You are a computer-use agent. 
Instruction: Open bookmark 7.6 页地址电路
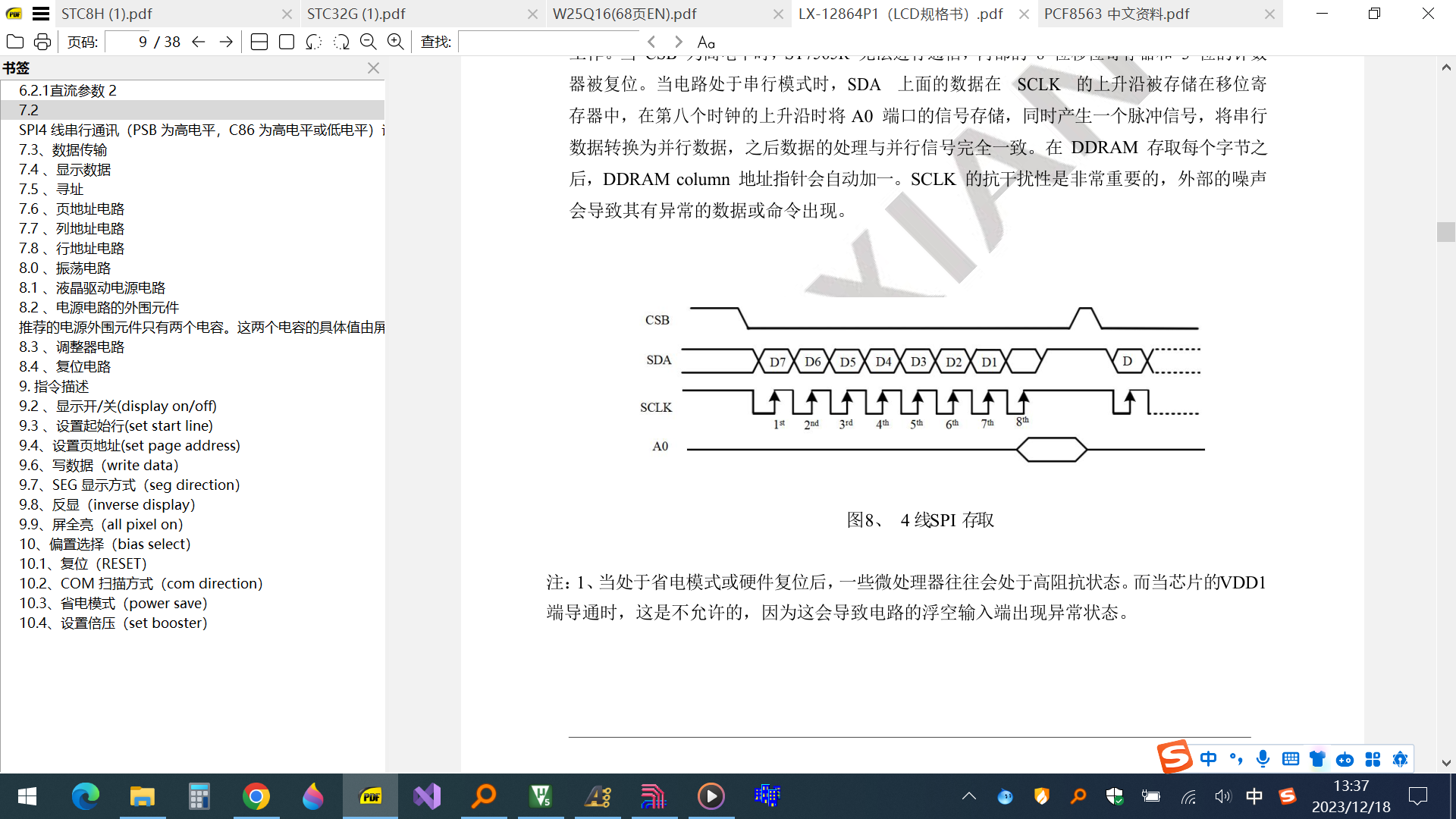[193, 209]
